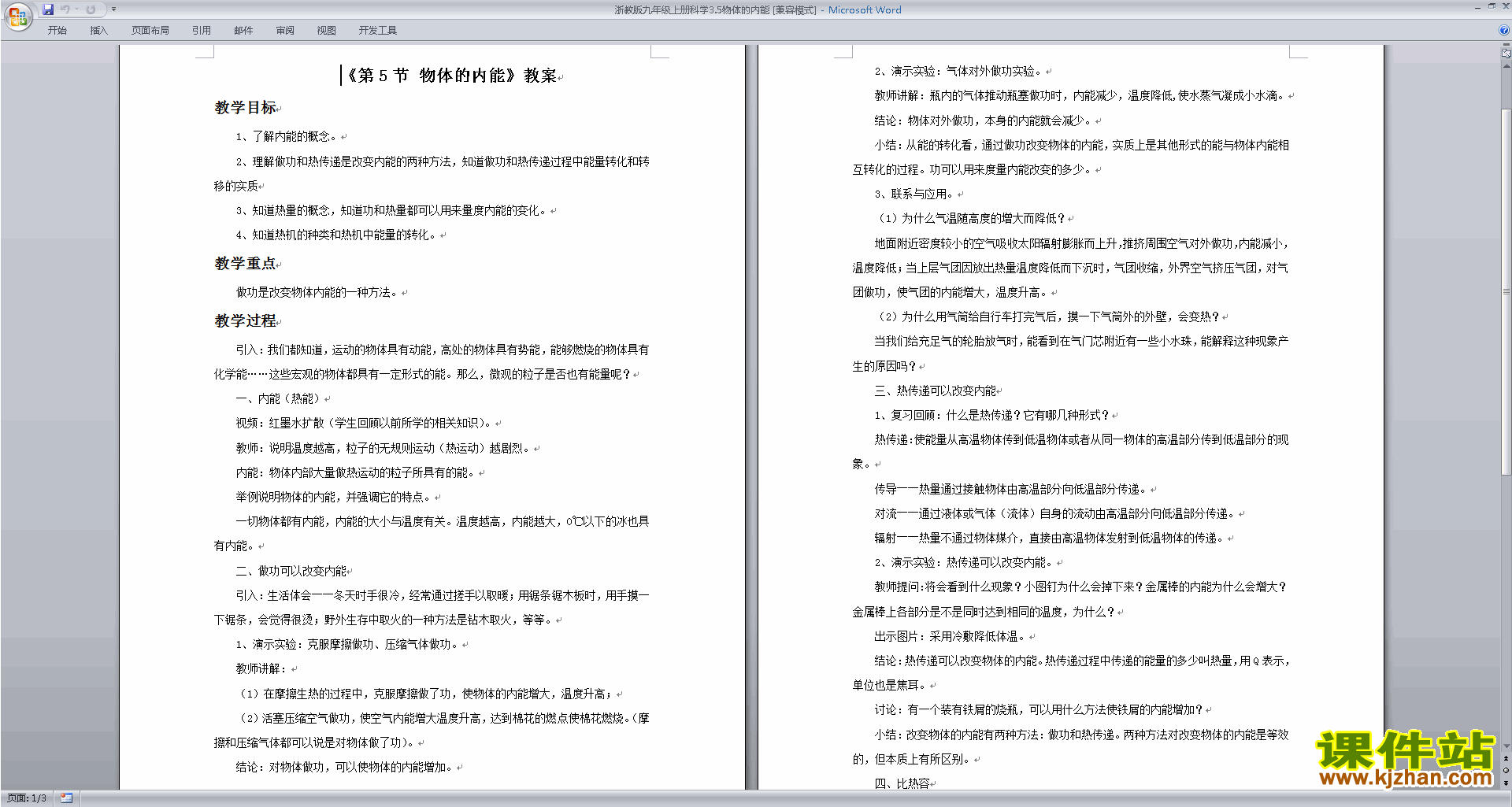Switch to the 视图 tab
This screenshot has height=807, width=1512.
click(326, 31)
